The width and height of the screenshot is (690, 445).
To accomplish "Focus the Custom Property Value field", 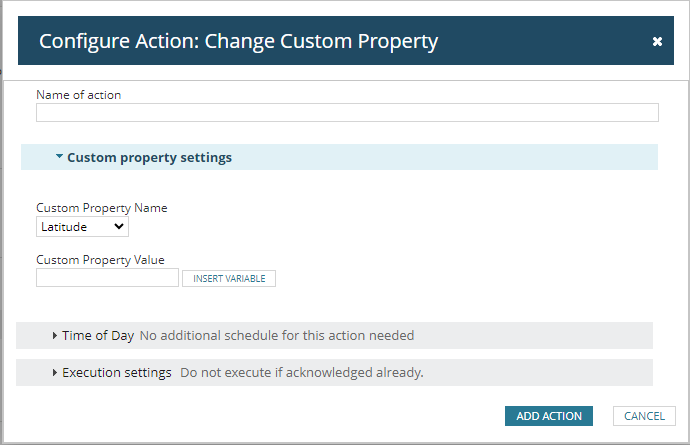I will click(107, 278).
